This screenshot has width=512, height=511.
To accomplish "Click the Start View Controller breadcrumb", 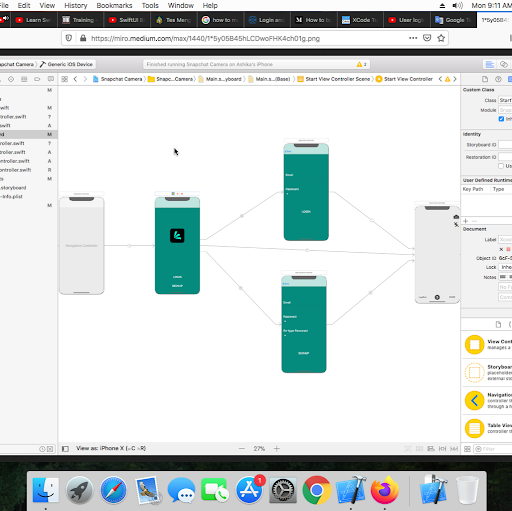I will click(404, 79).
